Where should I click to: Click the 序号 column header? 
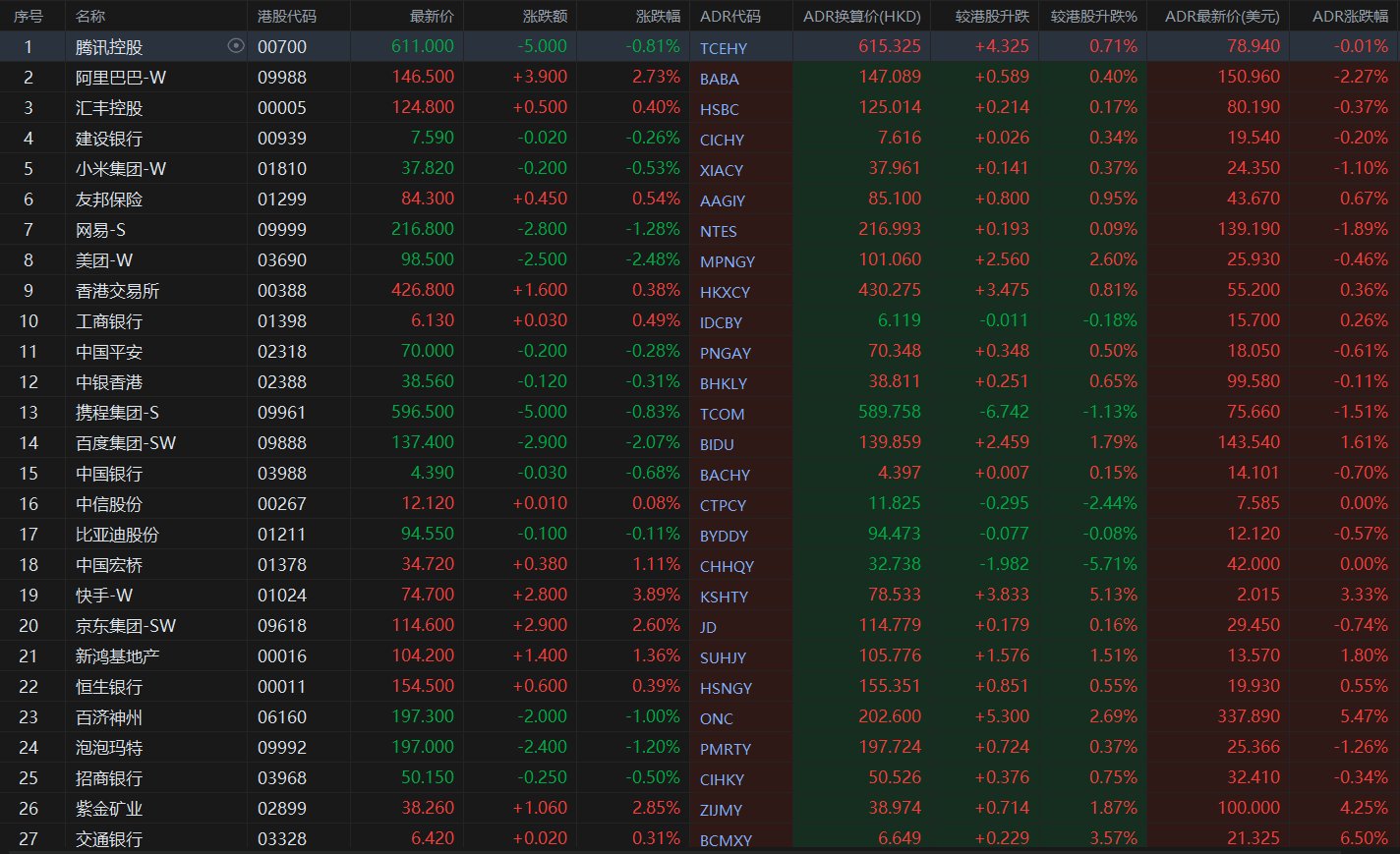(x=29, y=16)
